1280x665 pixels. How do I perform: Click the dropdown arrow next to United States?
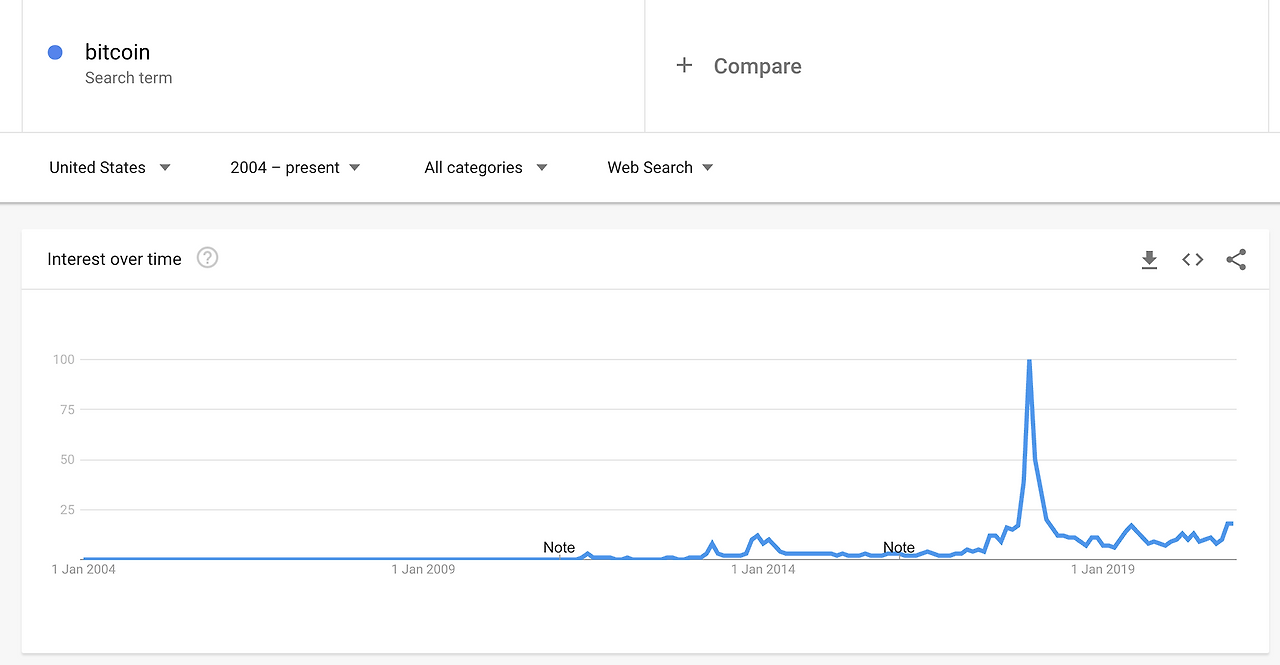(x=165, y=167)
